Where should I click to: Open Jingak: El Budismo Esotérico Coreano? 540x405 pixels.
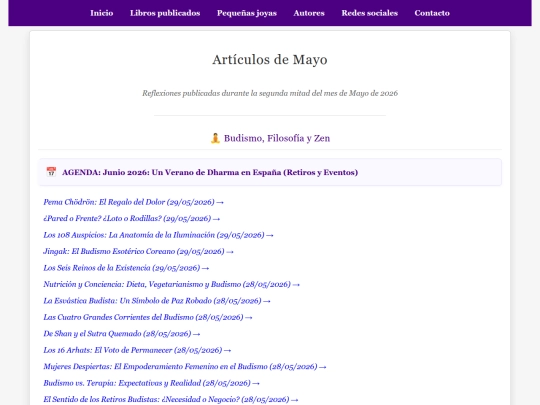138,251
